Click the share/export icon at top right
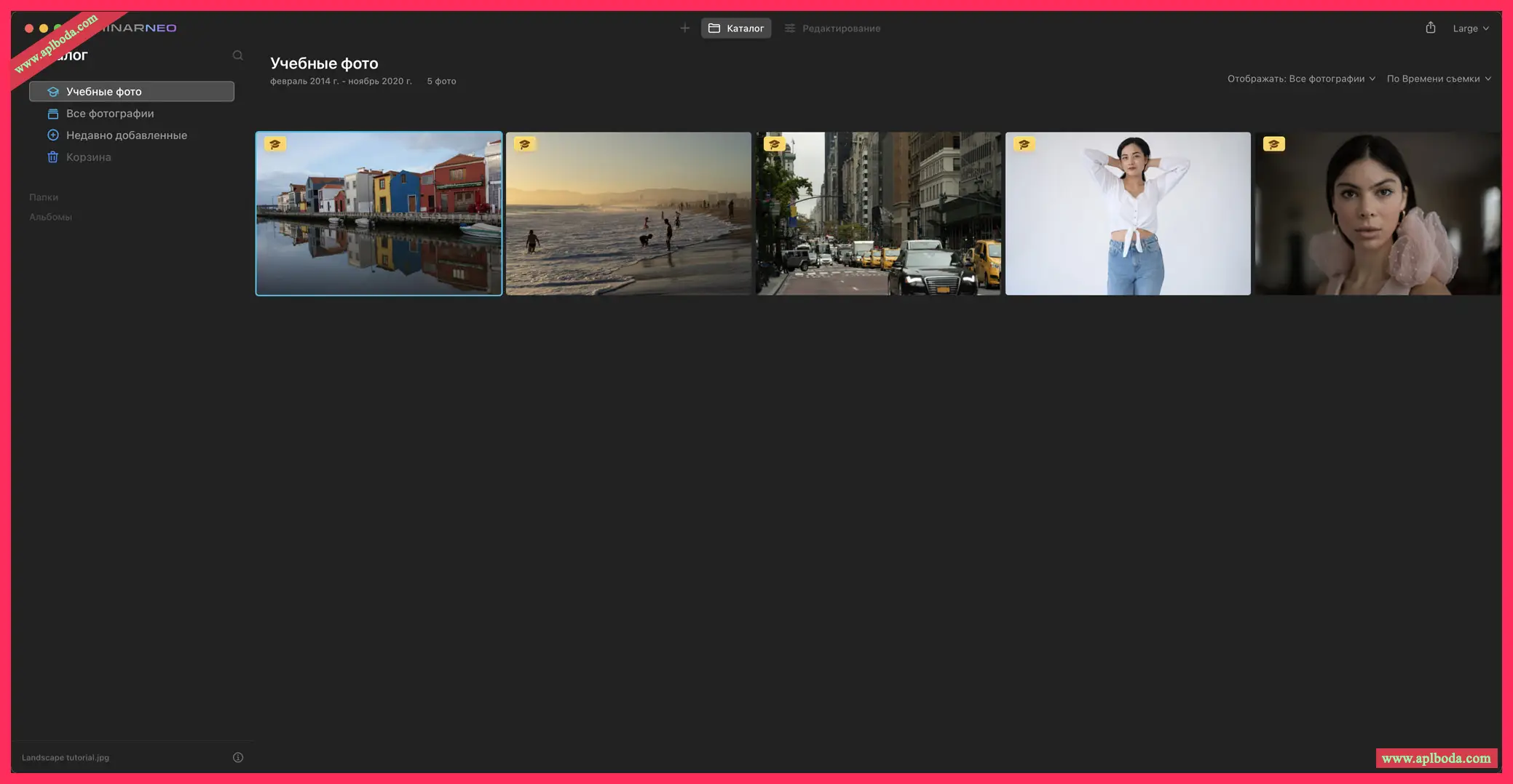 point(1431,27)
